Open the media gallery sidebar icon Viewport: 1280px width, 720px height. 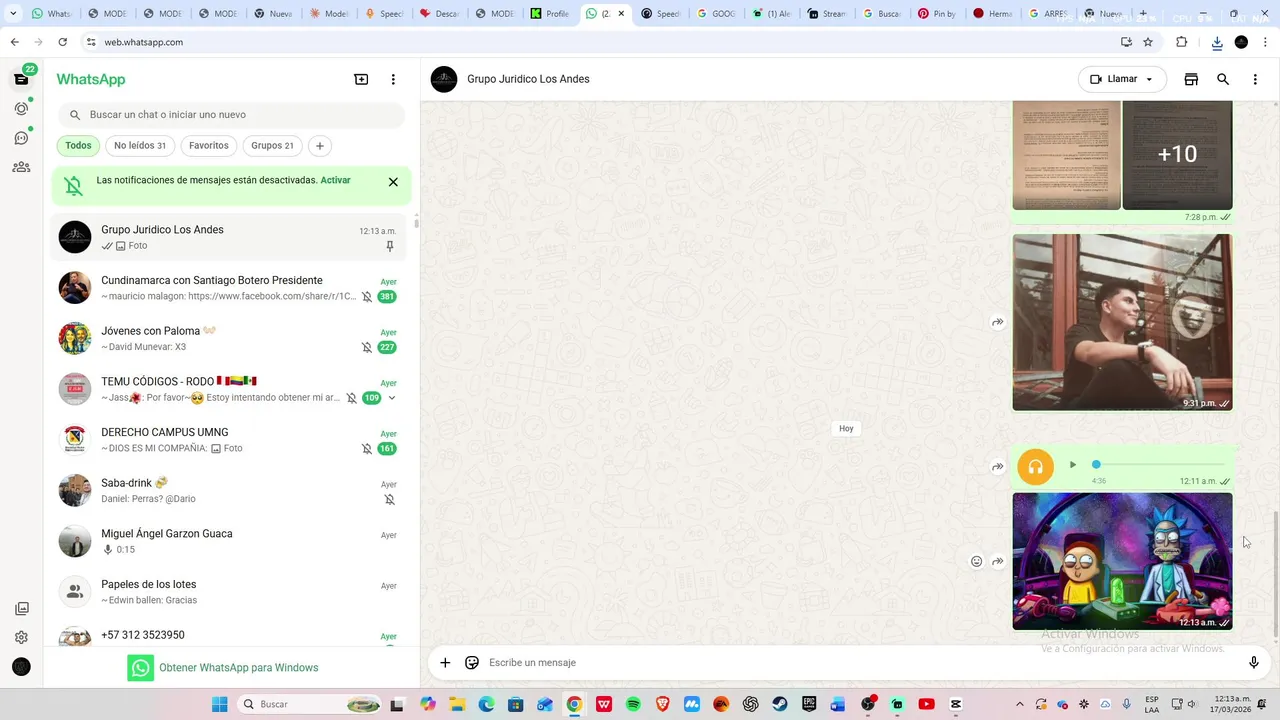point(21,608)
